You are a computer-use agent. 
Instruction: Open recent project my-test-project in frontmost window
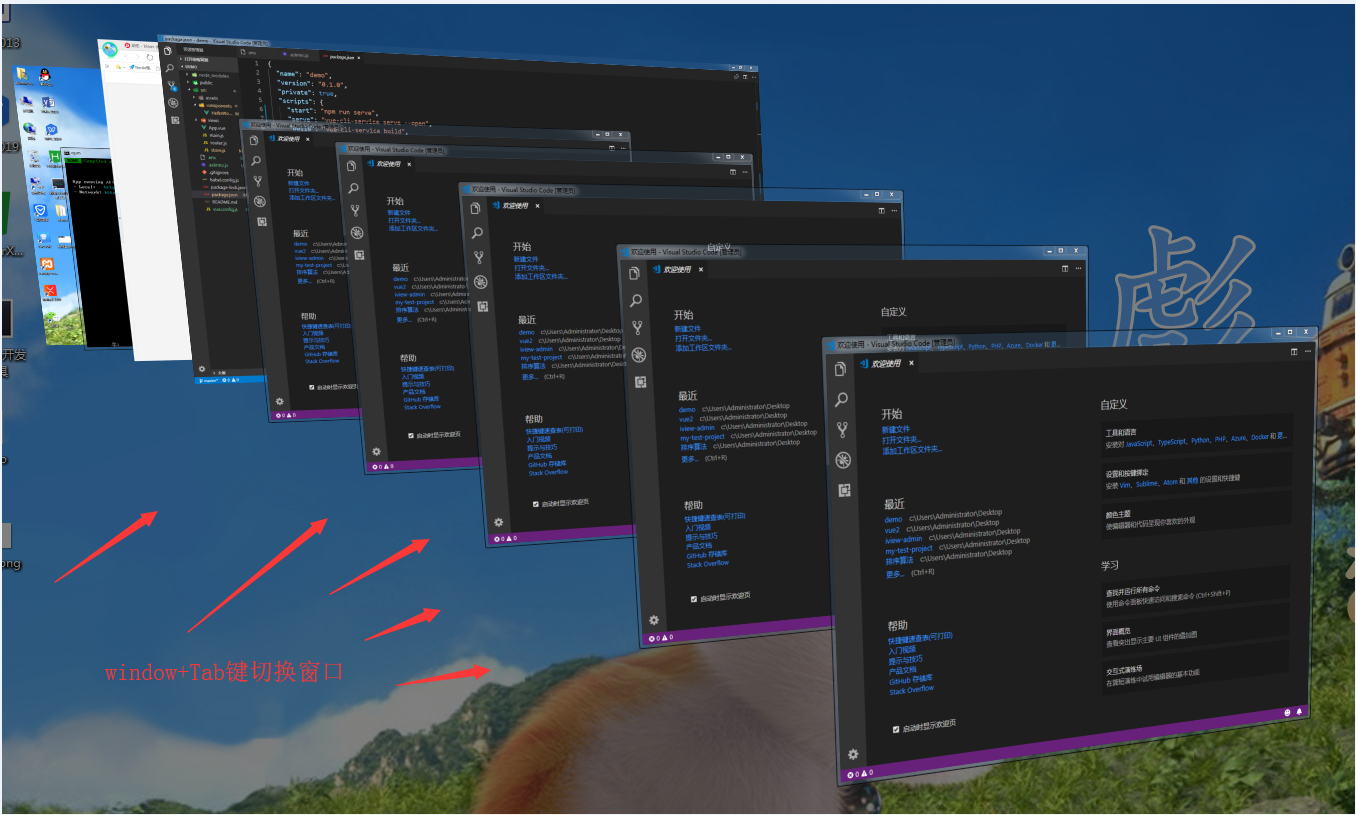point(908,549)
